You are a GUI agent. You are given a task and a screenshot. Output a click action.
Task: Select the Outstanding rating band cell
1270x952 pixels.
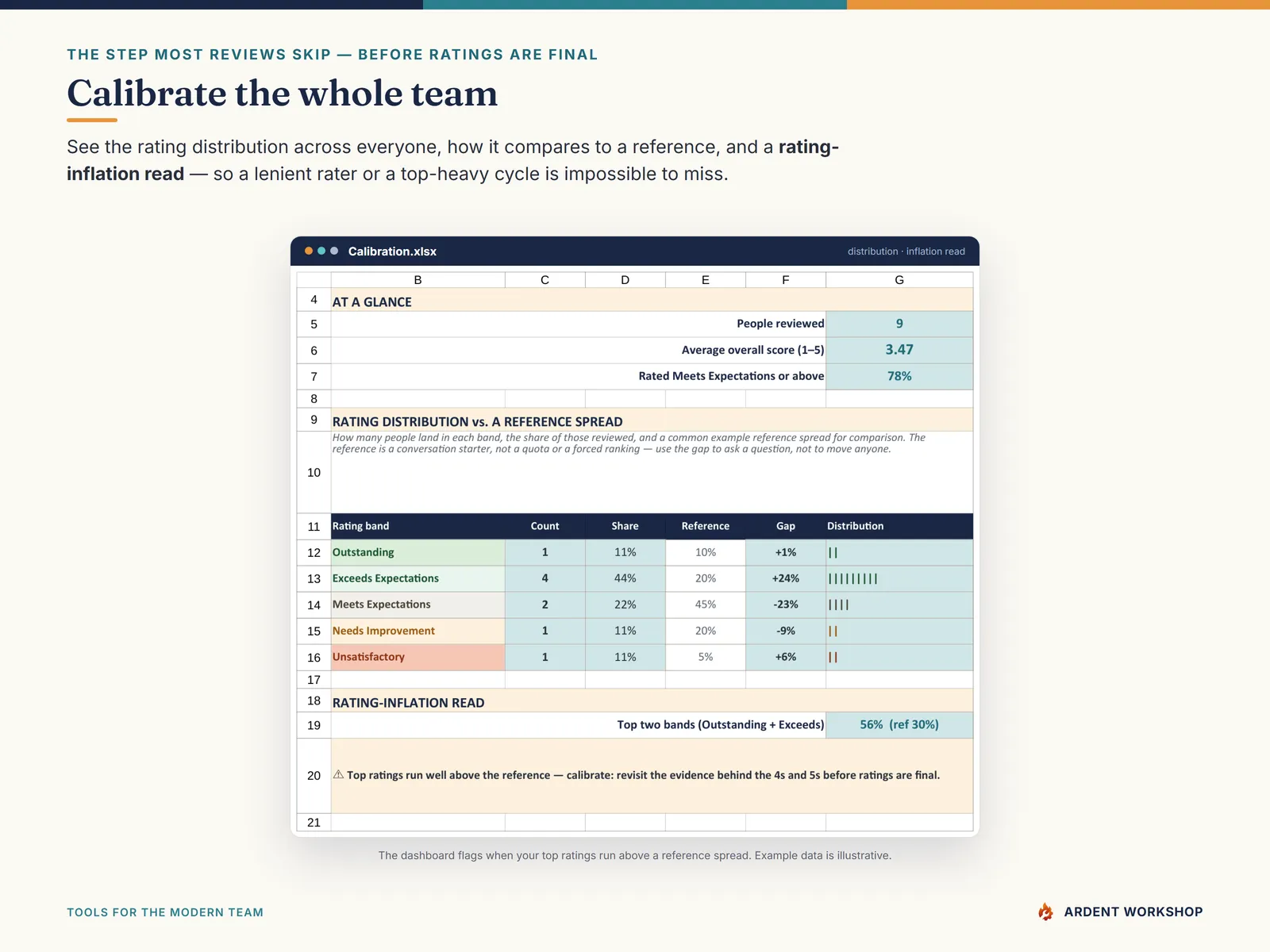418,552
